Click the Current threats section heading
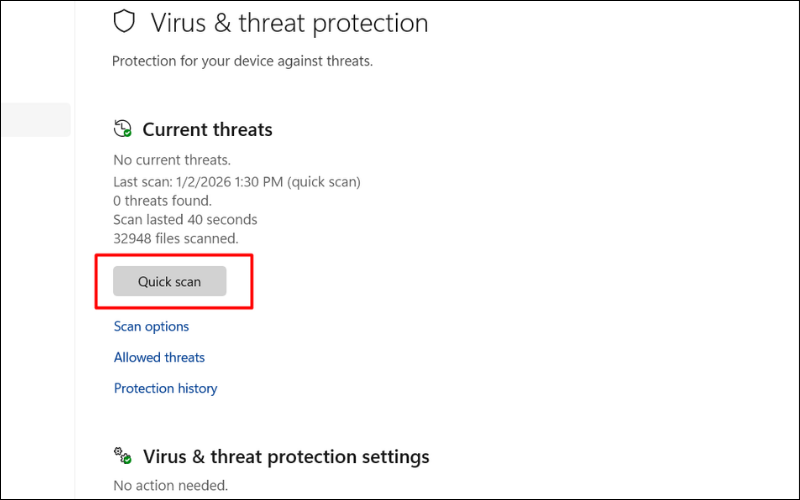 click(207, 130)
